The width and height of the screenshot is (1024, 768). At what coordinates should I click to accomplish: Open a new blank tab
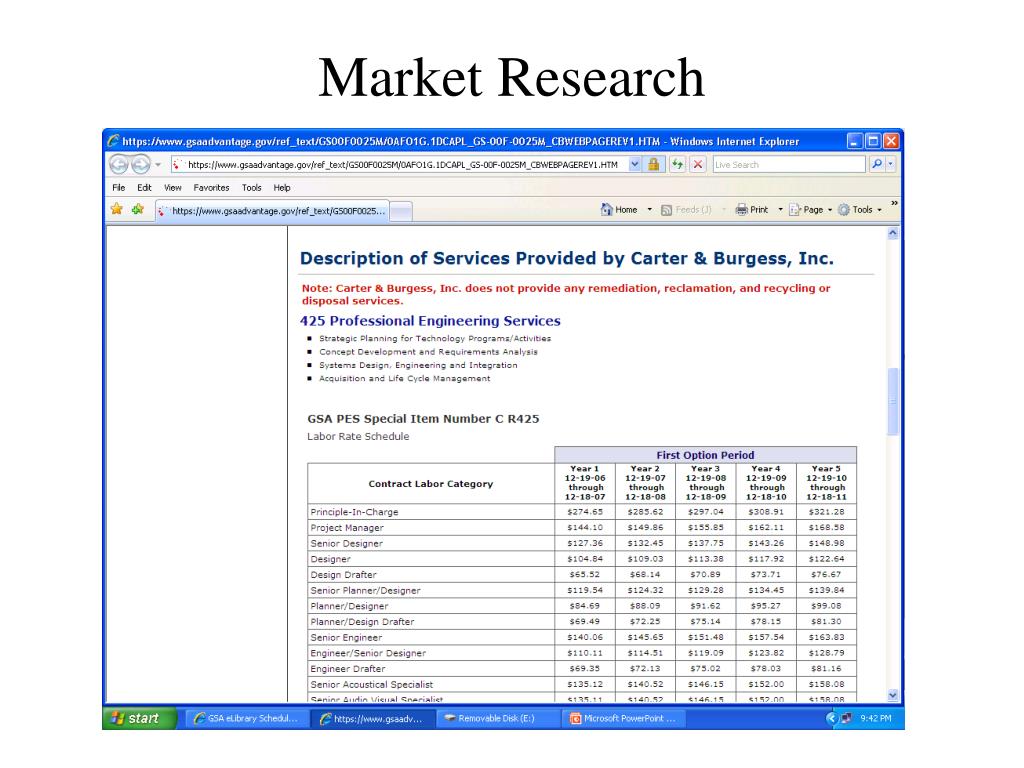click(x=401, y=212)
